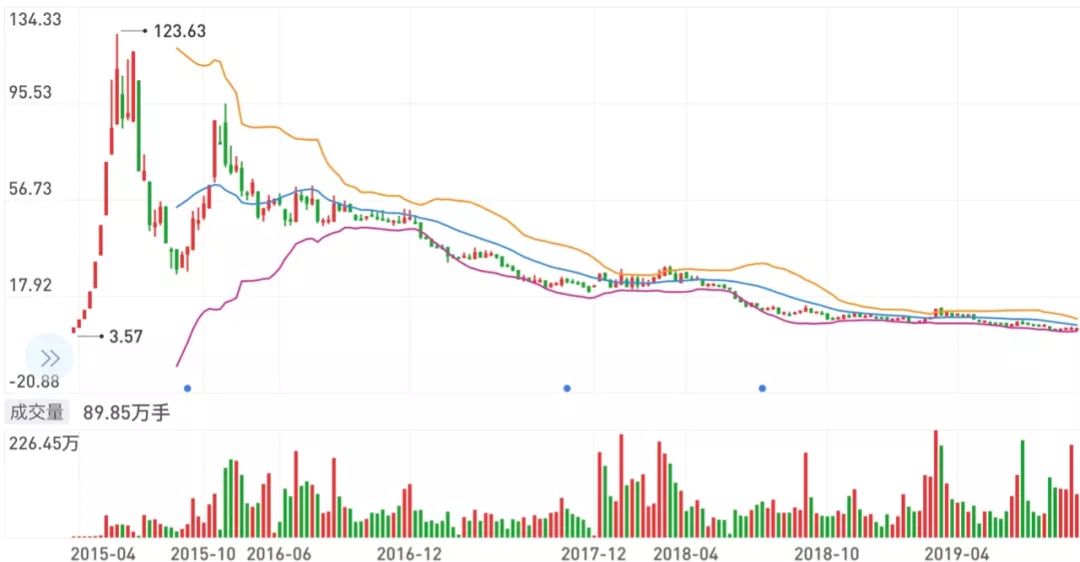1080x562 pixels.
Task: Click the 2015-04 date label
Action: point(103,554)
